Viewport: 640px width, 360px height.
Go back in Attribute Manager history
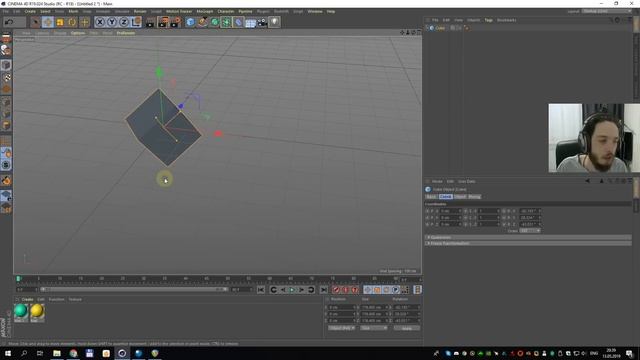click(x=587, y=181)
